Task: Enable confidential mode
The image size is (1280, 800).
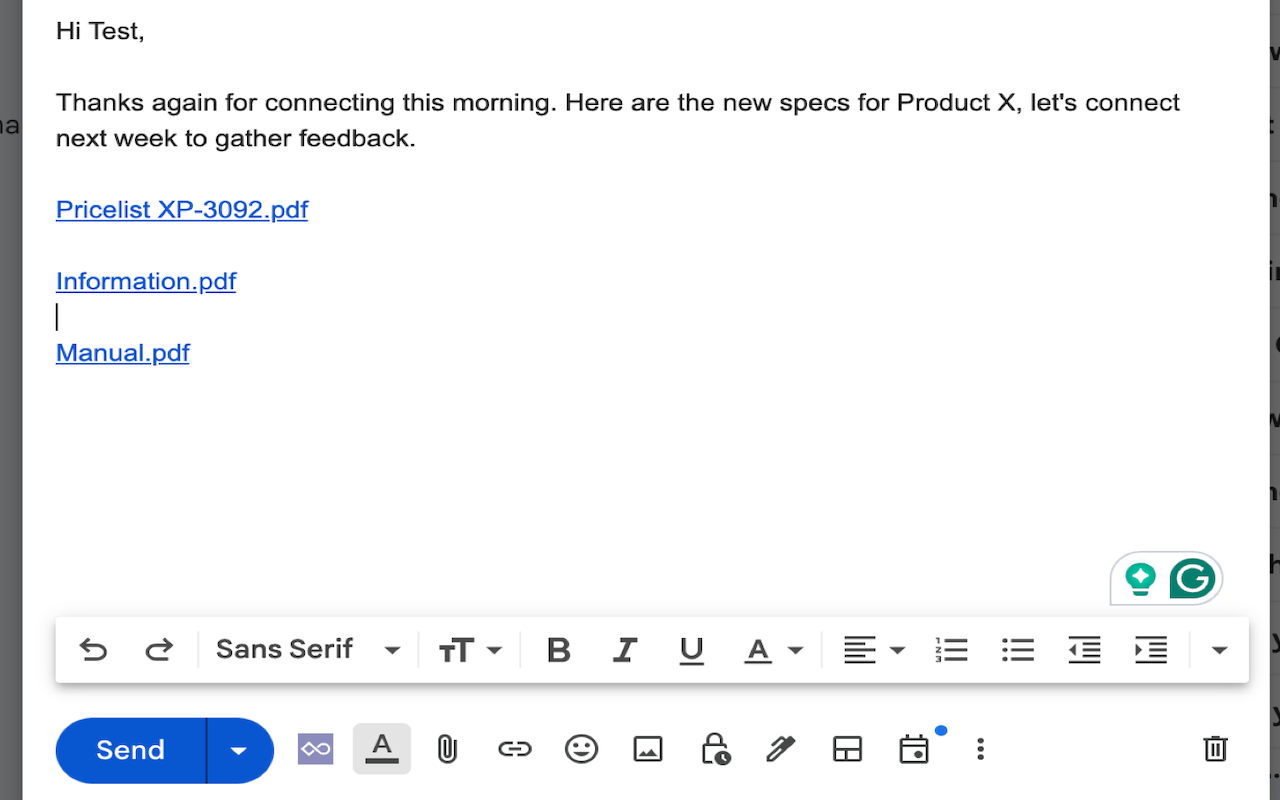Action: pyautogui.click(x=714, y=748)
